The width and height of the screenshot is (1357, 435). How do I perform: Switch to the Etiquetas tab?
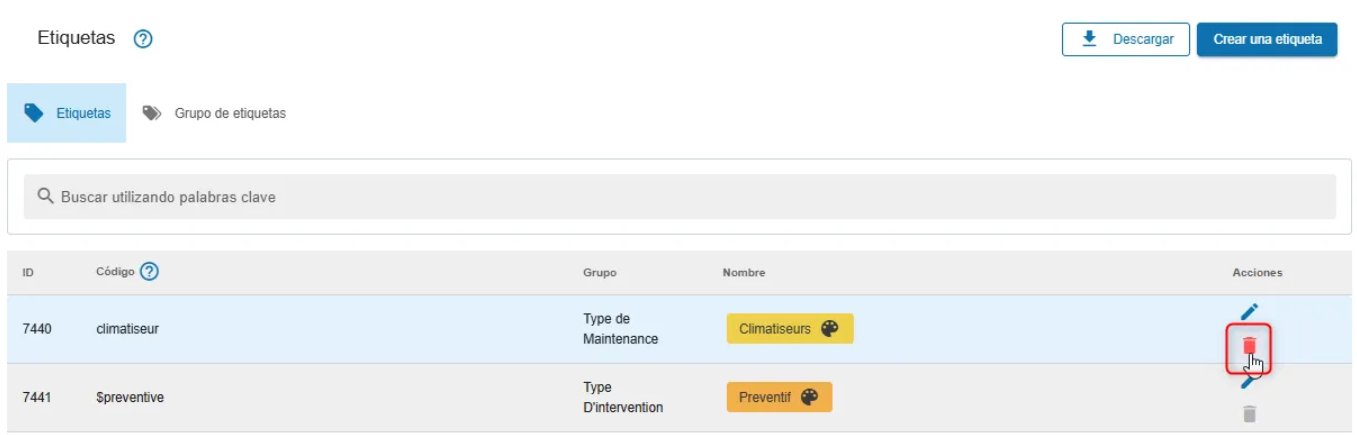(x=67, y=113)
